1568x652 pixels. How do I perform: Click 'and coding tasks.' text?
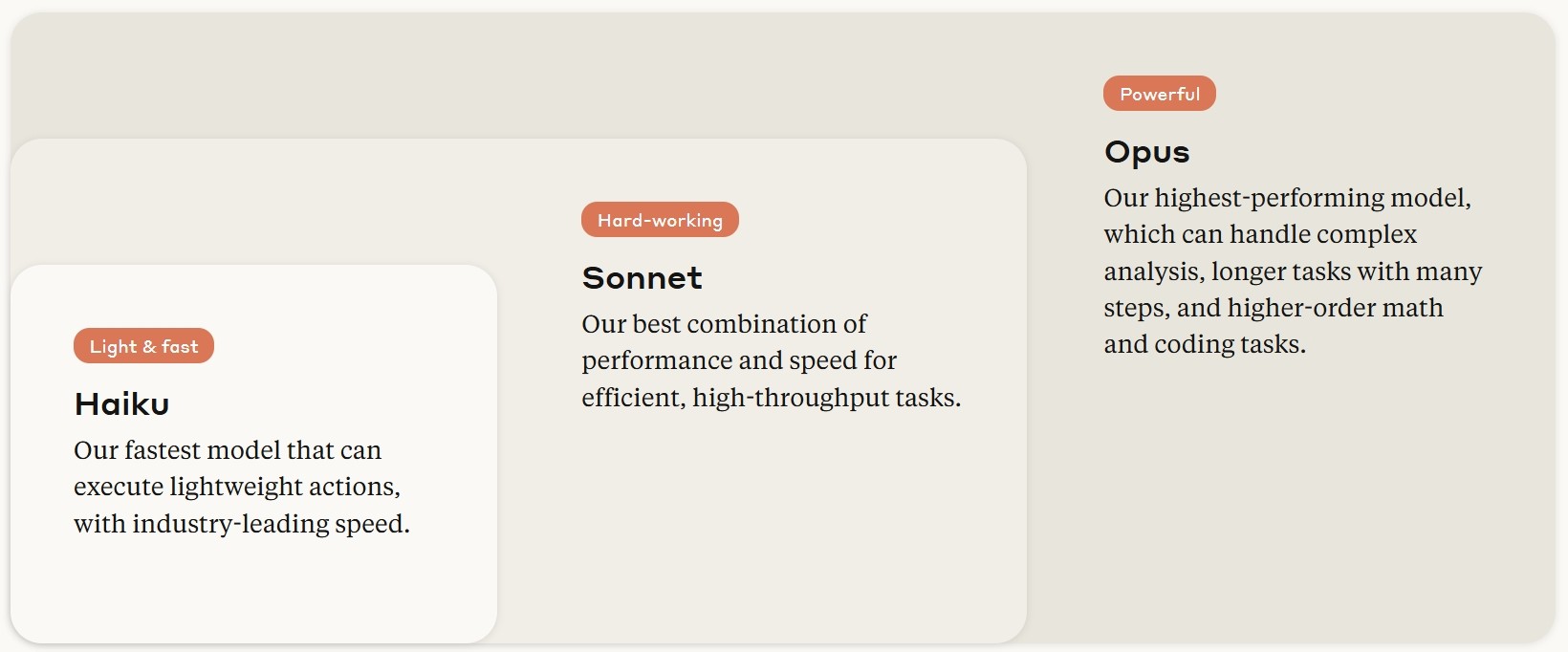[x=1205, y=344]
